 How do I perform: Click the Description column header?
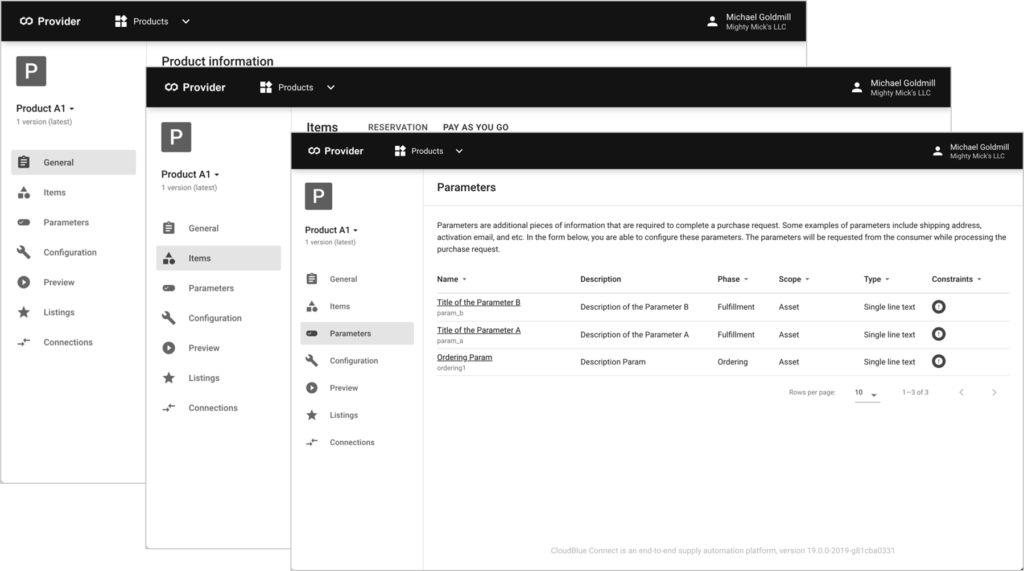click(600, 279)
